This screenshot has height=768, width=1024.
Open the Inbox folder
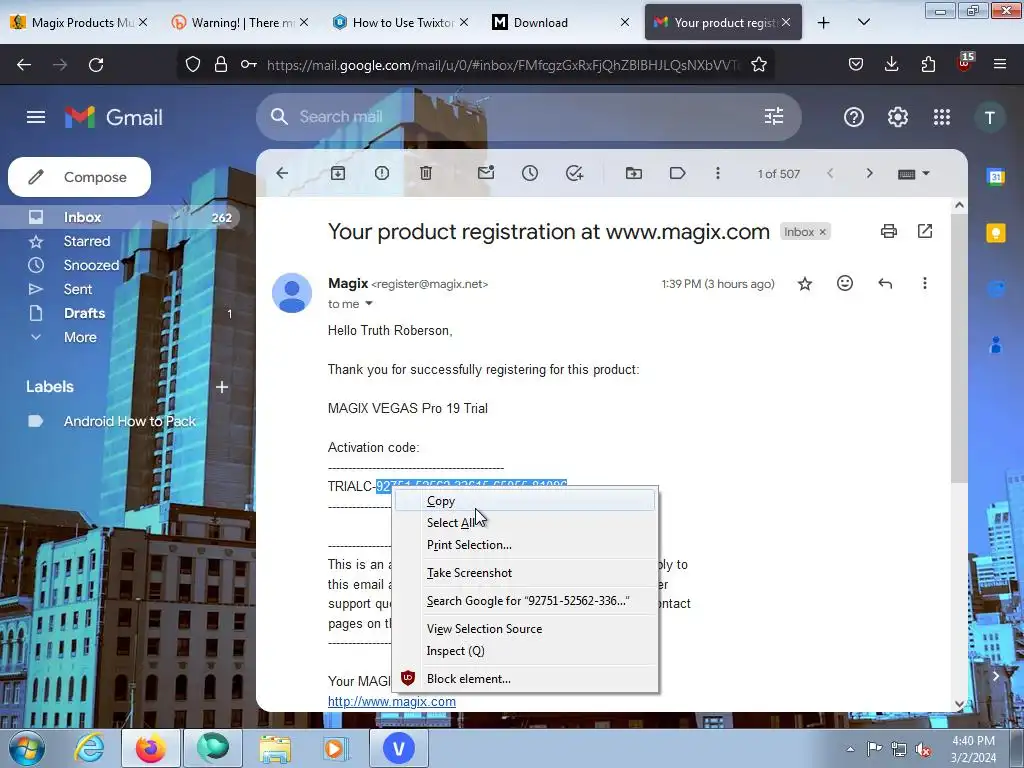point(120,217)
